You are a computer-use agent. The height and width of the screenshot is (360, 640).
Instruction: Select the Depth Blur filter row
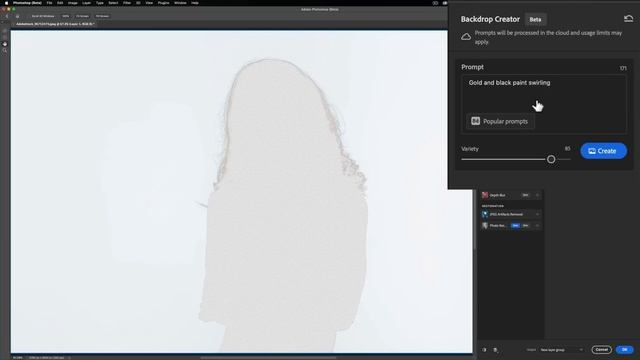pos(511,195)
